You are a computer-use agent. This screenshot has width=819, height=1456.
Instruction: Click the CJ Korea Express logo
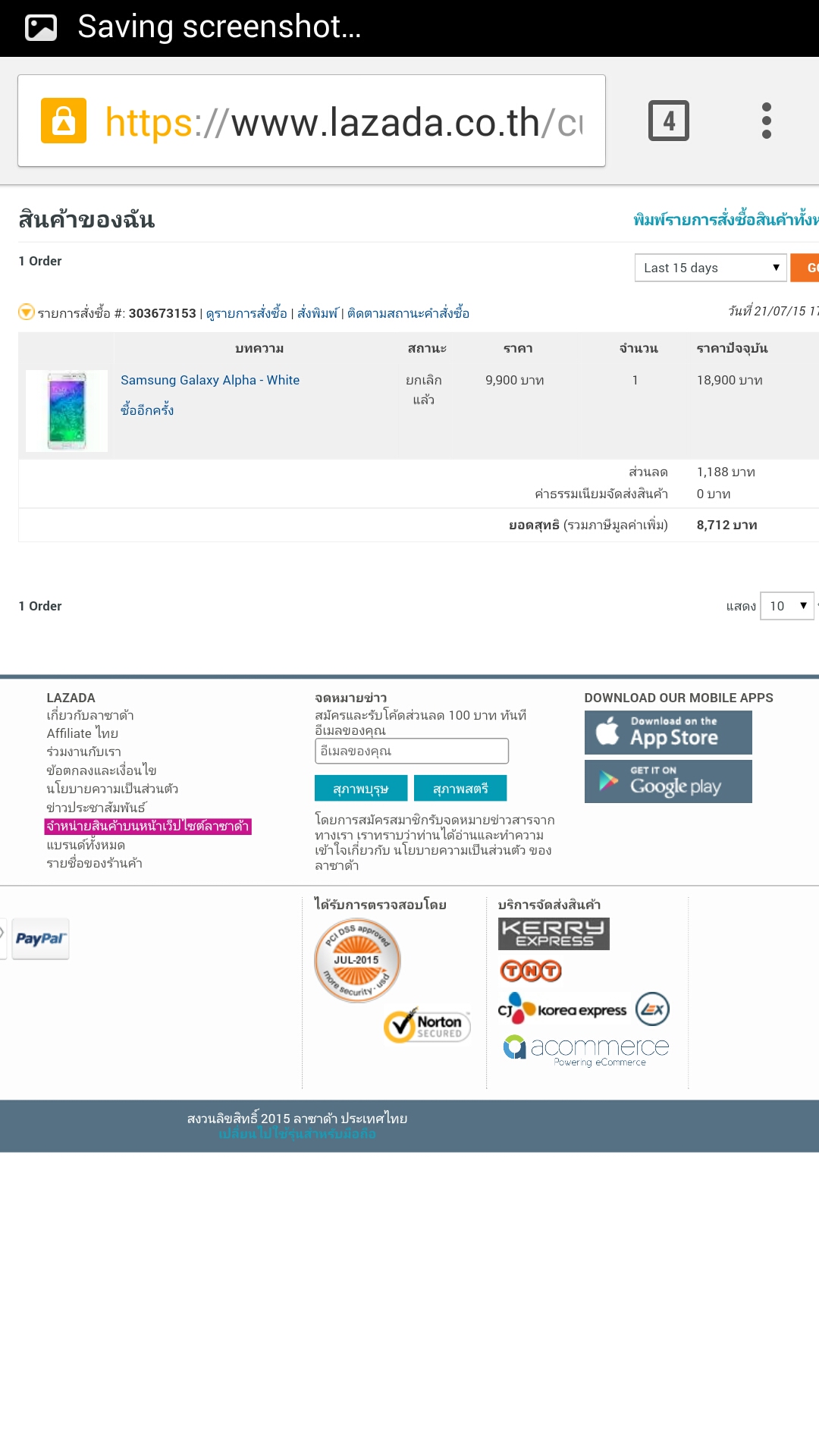point(562,1009)
